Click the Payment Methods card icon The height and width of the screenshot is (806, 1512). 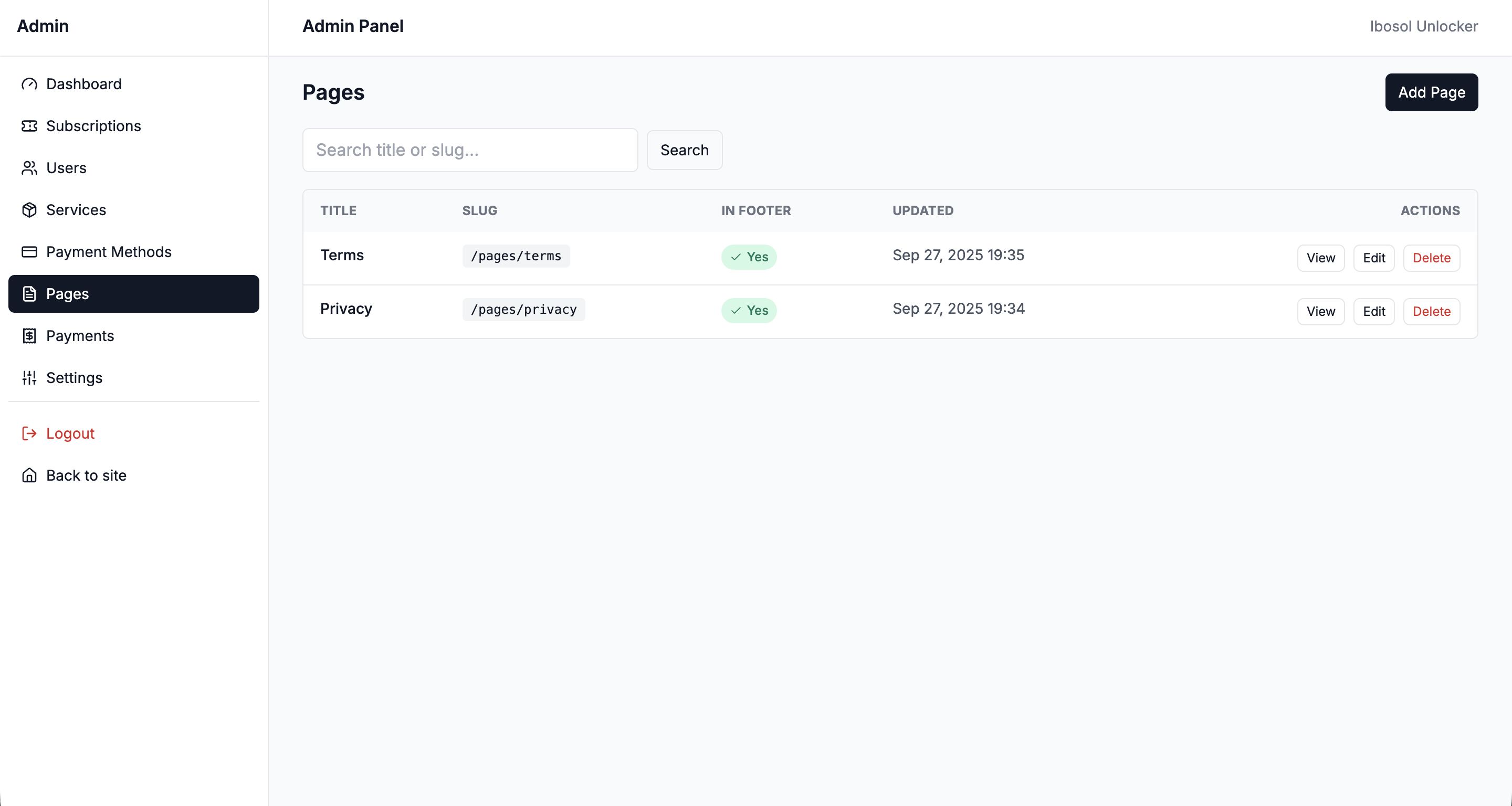pos(29,252)
